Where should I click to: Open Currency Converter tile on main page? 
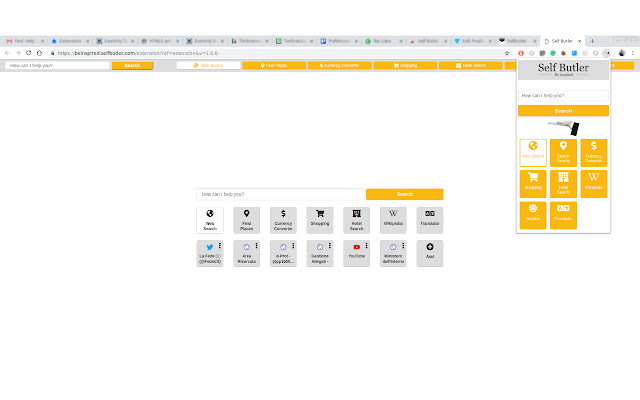[283, 220]
